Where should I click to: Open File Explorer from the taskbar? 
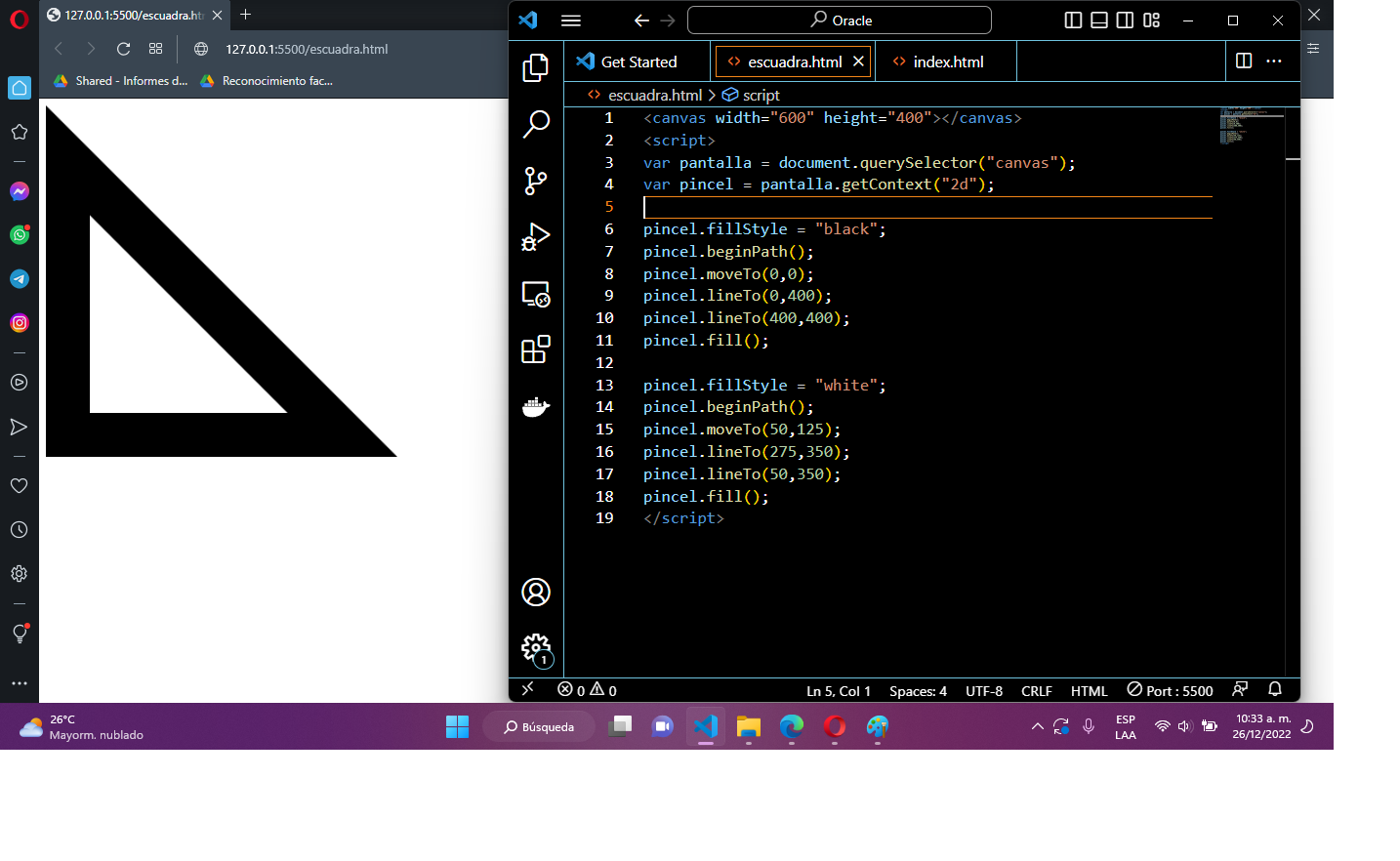click(x=749, y=726)
